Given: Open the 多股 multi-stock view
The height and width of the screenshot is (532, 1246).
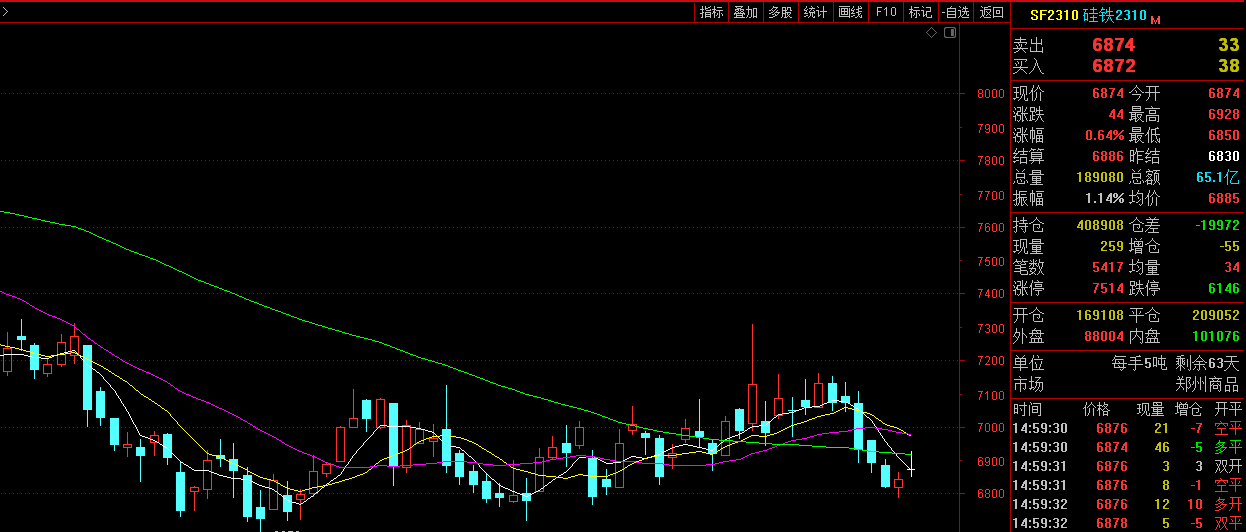Looking at the screenshot, I should click(x=780, y=12).
